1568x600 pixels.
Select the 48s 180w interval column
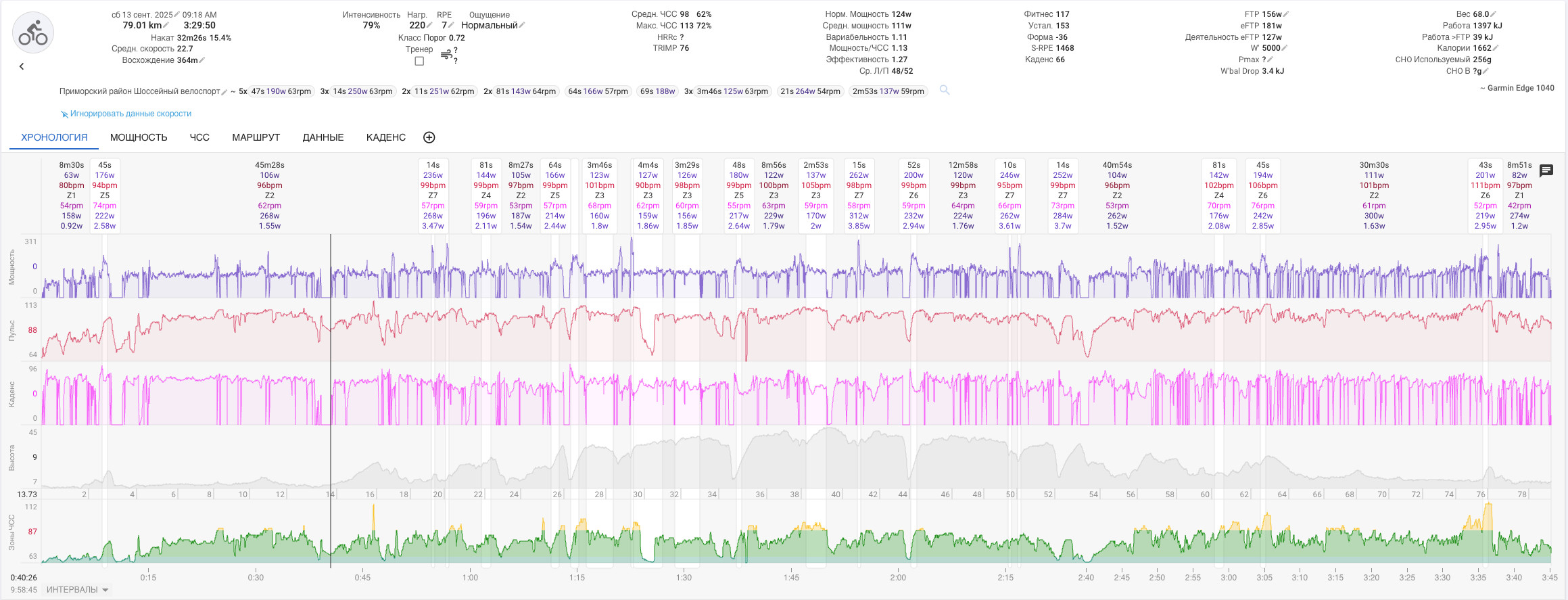739,195
